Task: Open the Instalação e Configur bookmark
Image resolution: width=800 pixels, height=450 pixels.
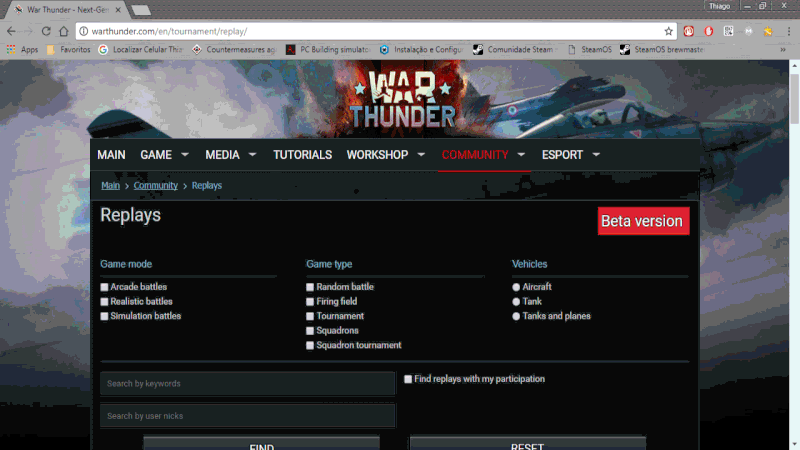Action: 421,49
